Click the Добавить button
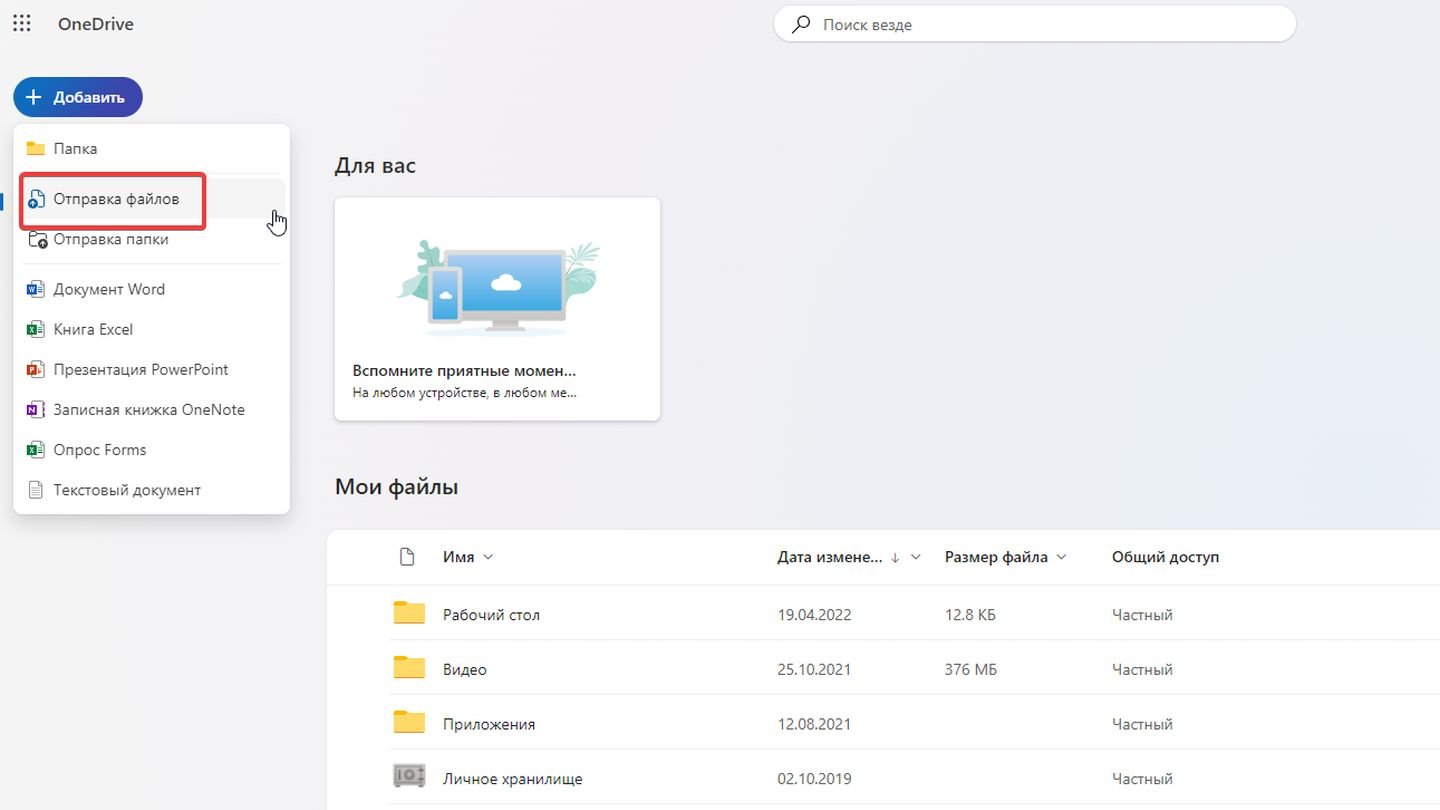 pyautogui.click(x=78, y=97)
